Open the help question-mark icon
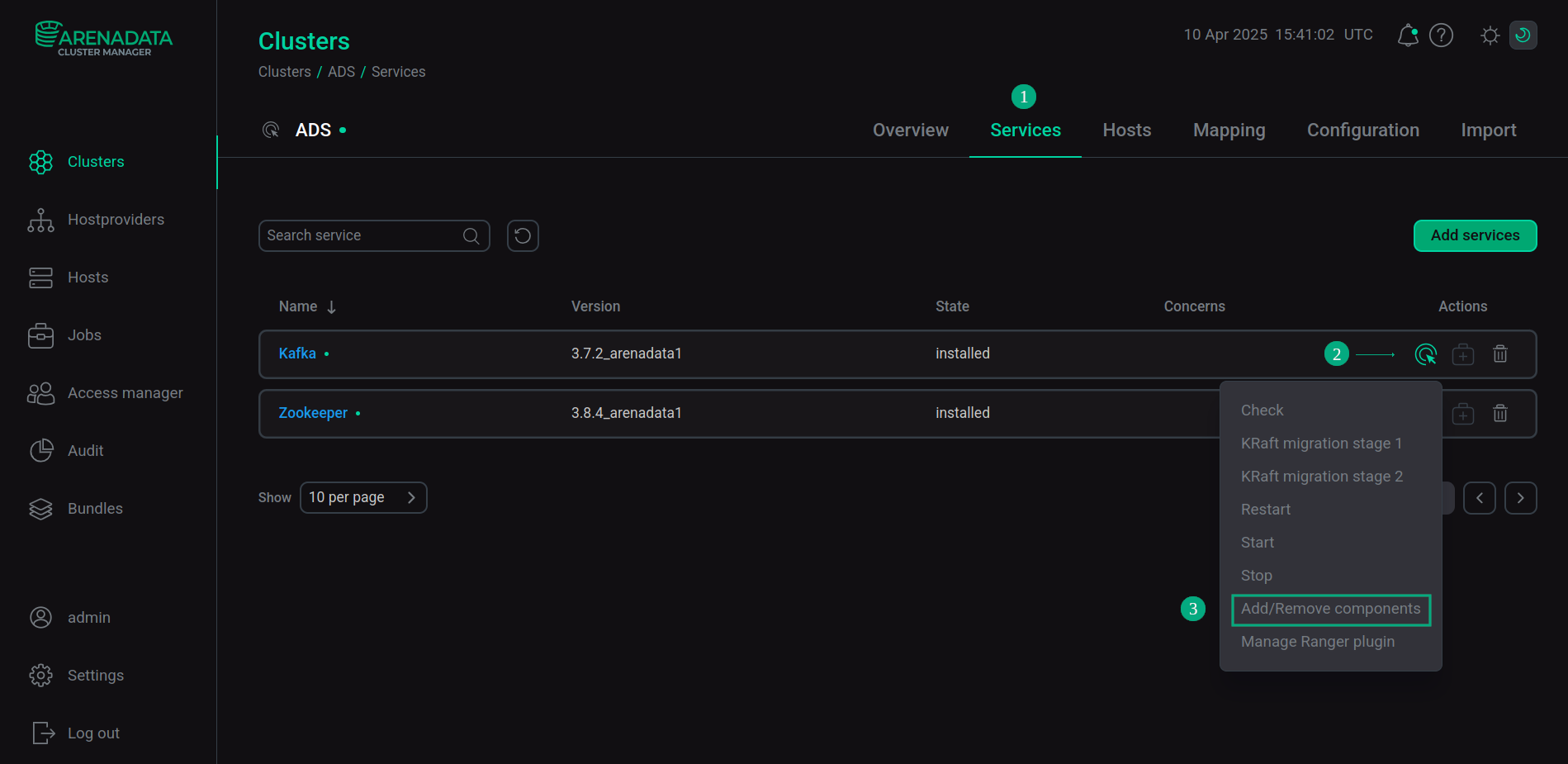The image size is (1568, 764). coord(1441,36)
